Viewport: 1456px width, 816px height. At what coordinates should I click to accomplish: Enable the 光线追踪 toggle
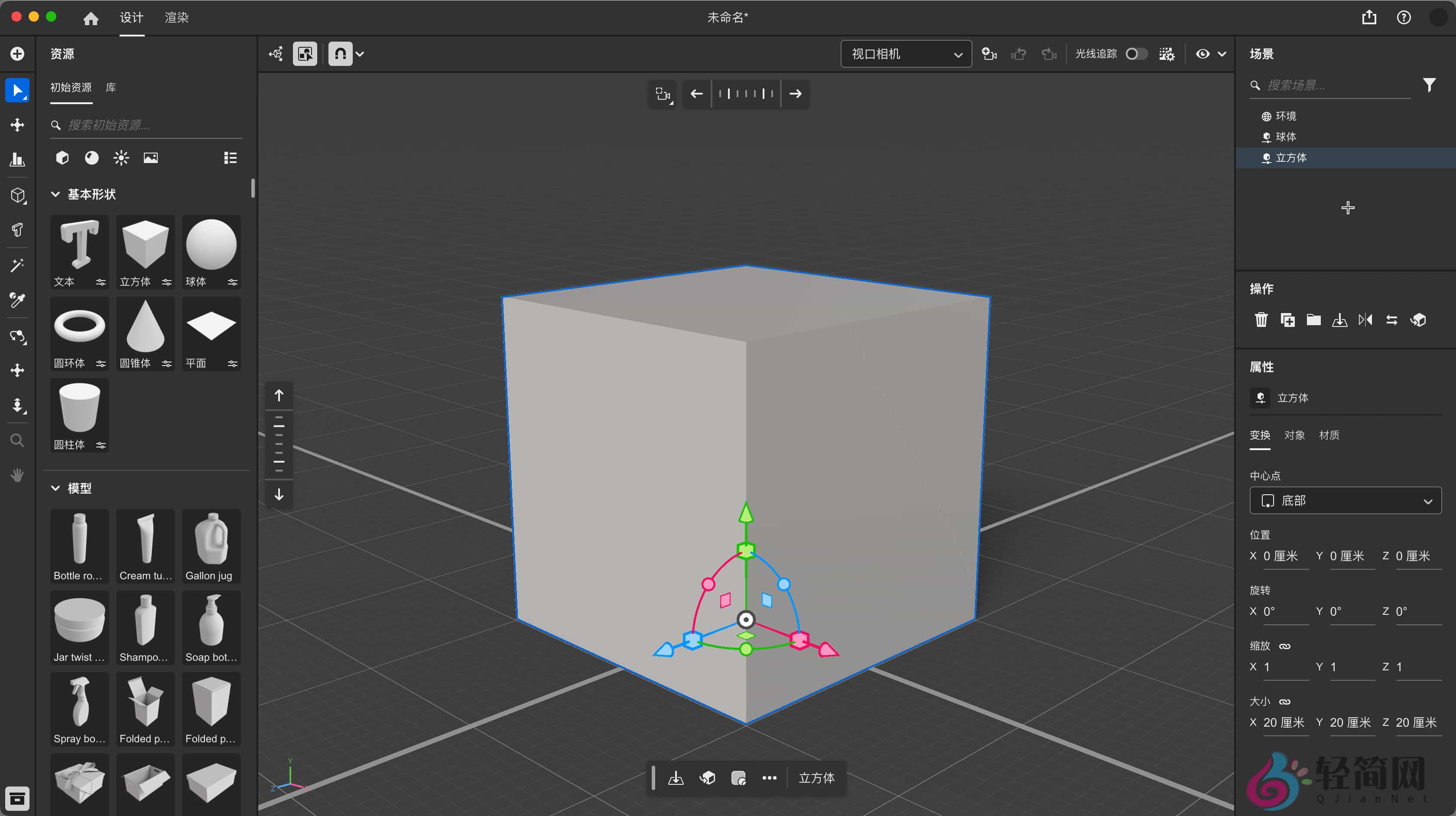tap(1136, 54)
